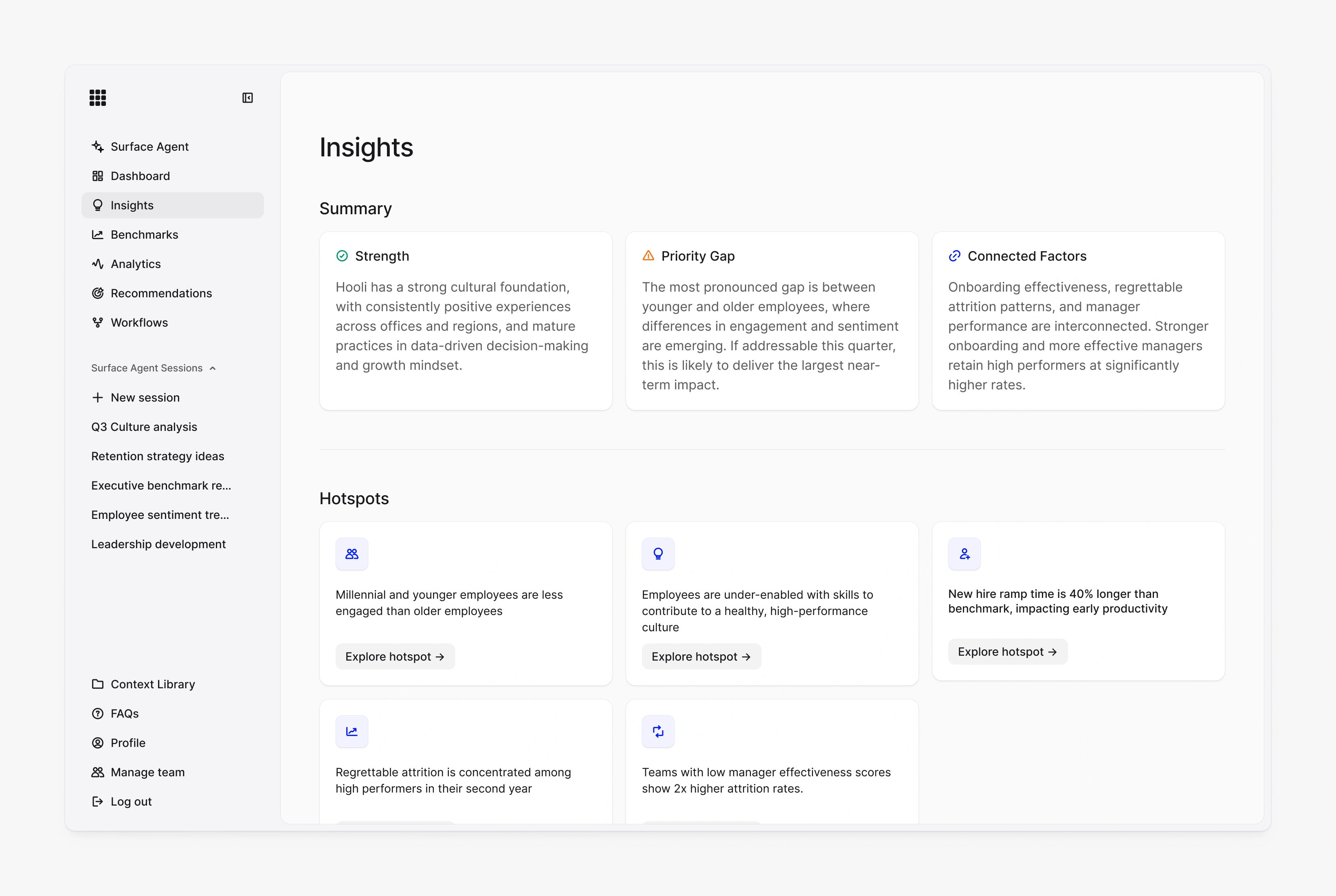Click the Recommendations target icon

coord(98,293)
